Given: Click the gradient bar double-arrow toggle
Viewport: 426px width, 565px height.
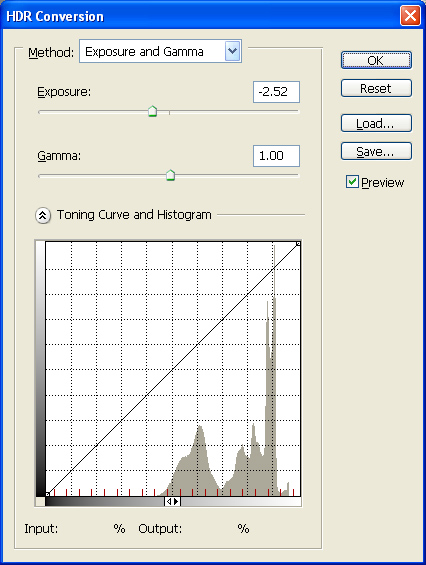Looking at the screenshot, I should tap(172, 502).
